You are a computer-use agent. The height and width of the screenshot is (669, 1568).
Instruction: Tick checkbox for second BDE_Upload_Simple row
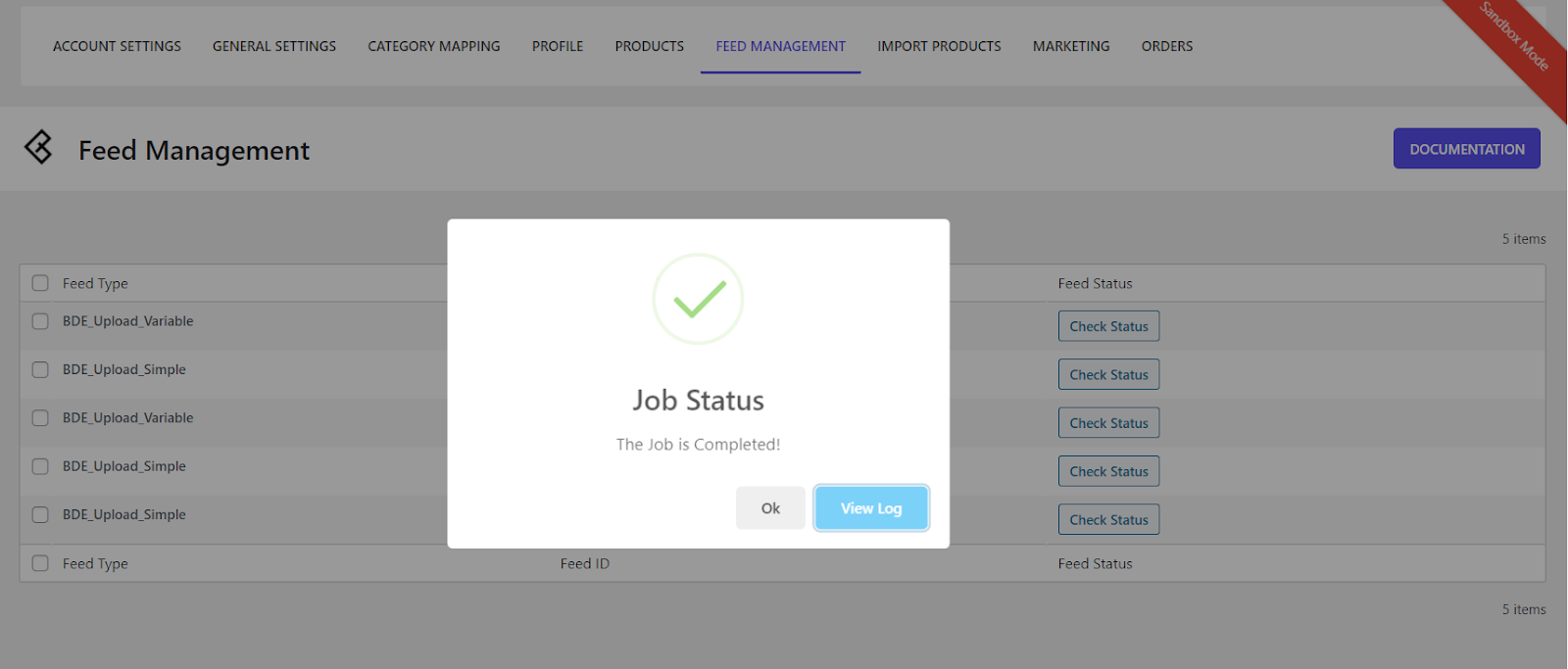tap(40, 466)
